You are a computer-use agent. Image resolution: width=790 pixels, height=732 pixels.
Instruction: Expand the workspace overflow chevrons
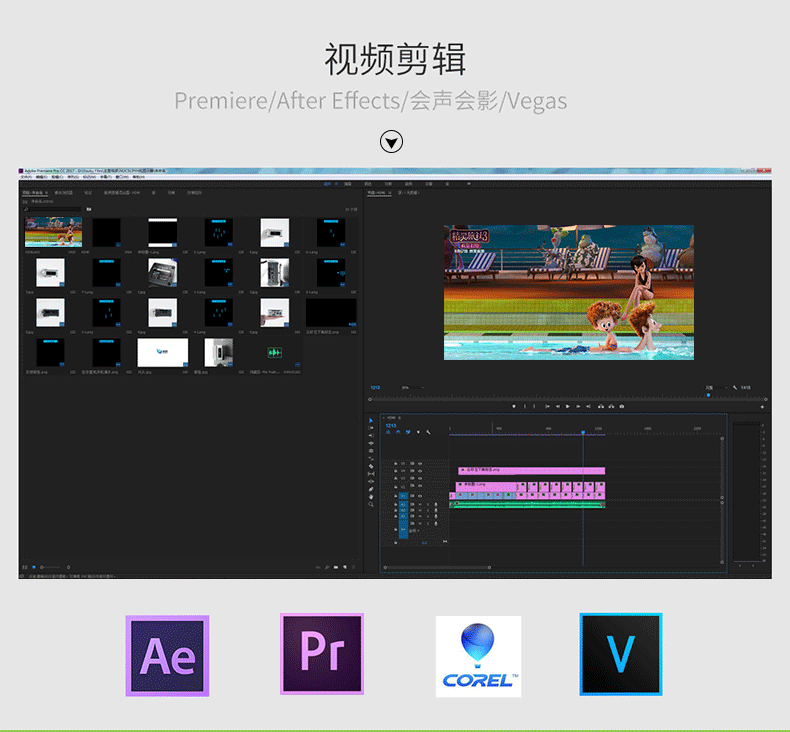tap(469, 184)
